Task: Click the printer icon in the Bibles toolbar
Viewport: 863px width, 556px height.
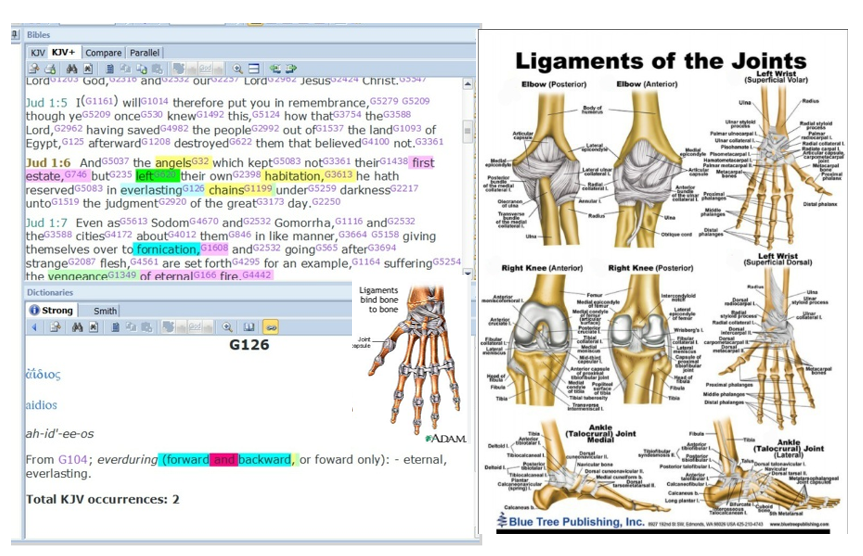Action: (x=50, y=68)
